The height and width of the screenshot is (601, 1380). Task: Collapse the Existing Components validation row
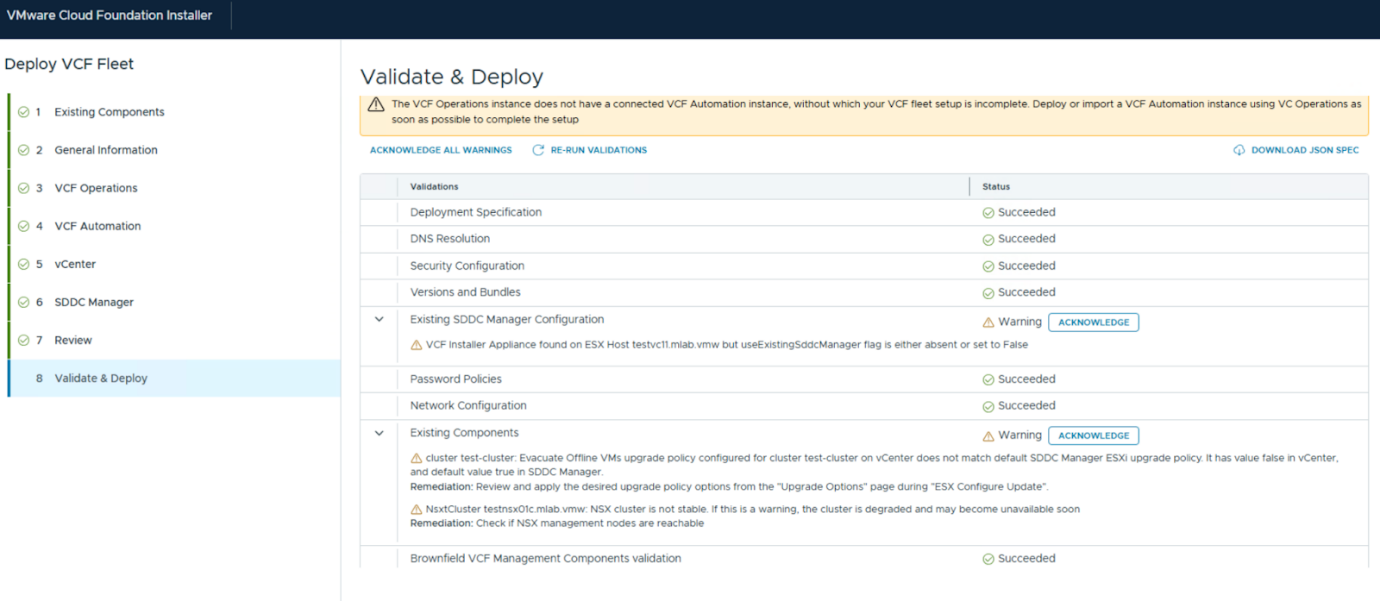point(379,434)
